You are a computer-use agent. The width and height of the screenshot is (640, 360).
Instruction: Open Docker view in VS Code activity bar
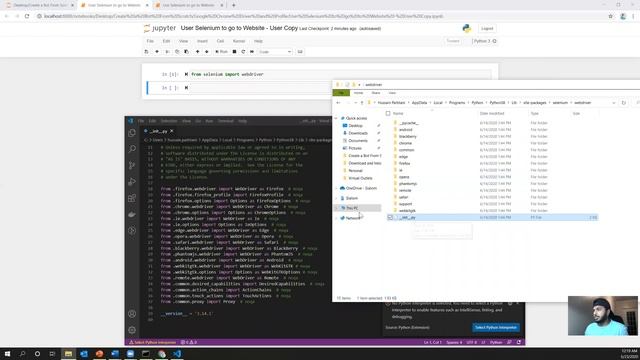(132, 214)
